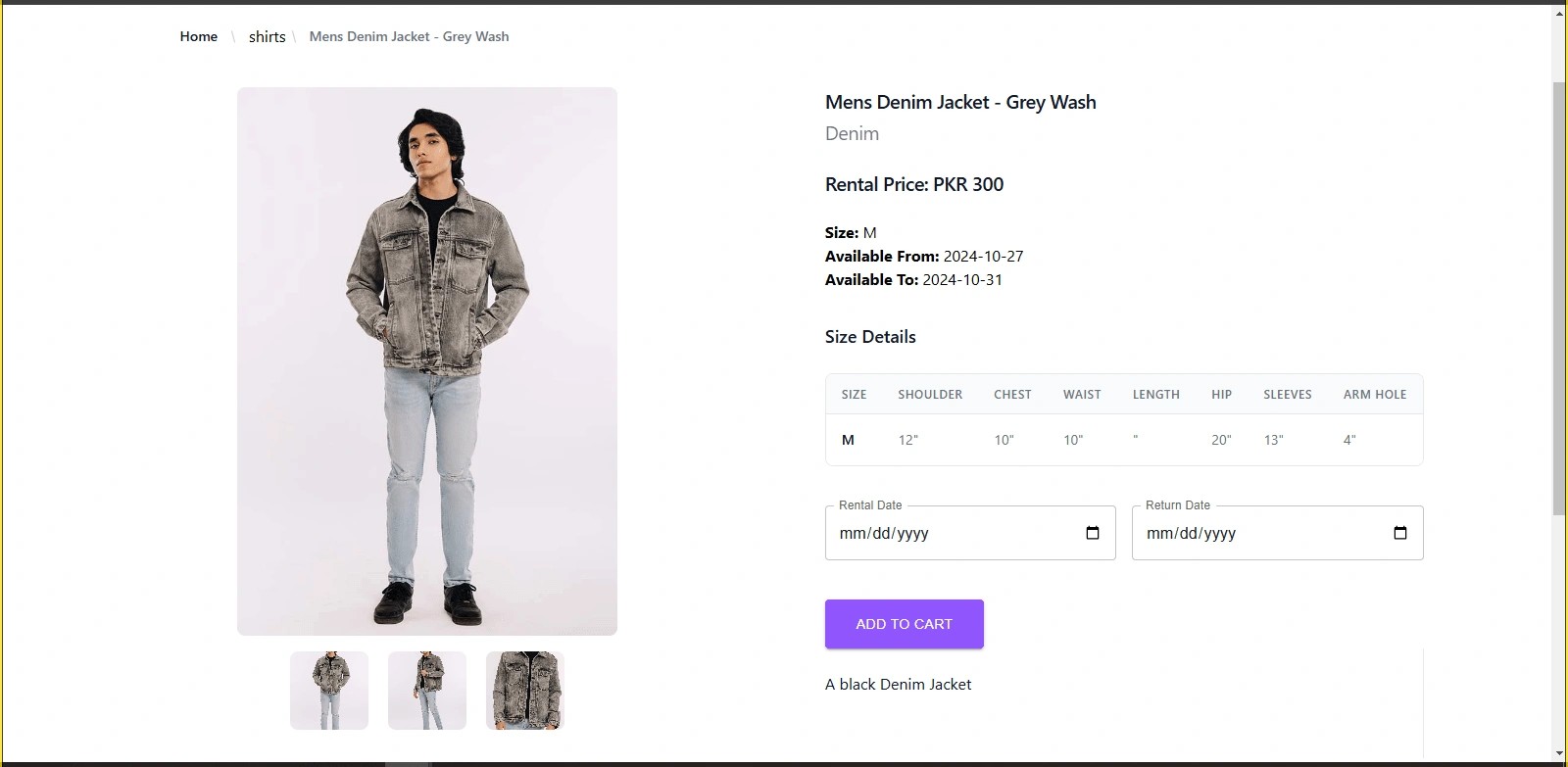
Task: Click the CHEST column header
Action: coord(1012,395)
